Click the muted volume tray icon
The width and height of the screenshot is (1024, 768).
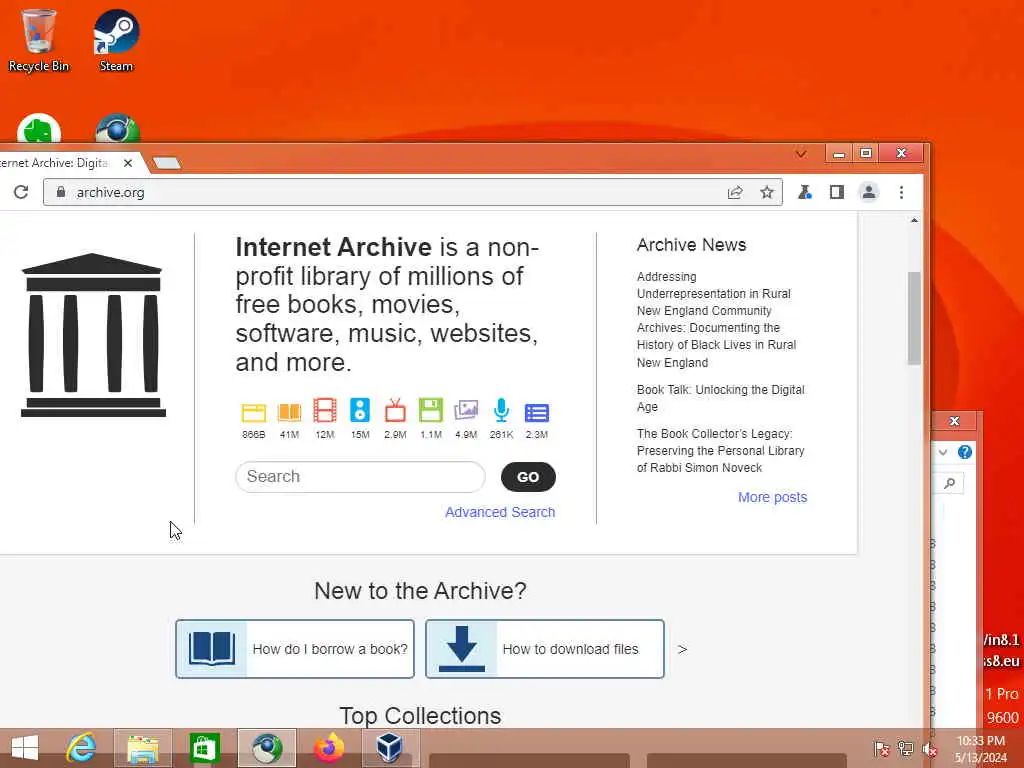click(x=929, y=749)
